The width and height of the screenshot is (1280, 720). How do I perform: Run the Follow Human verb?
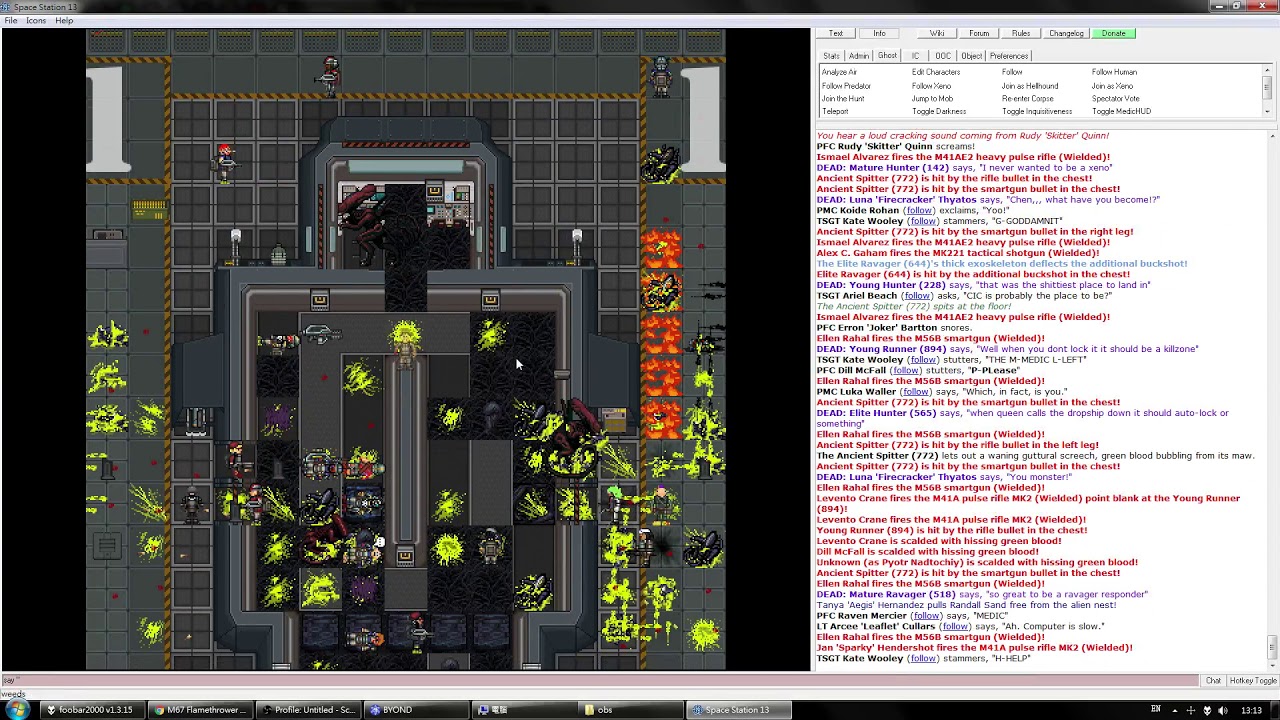point(1114,72)
